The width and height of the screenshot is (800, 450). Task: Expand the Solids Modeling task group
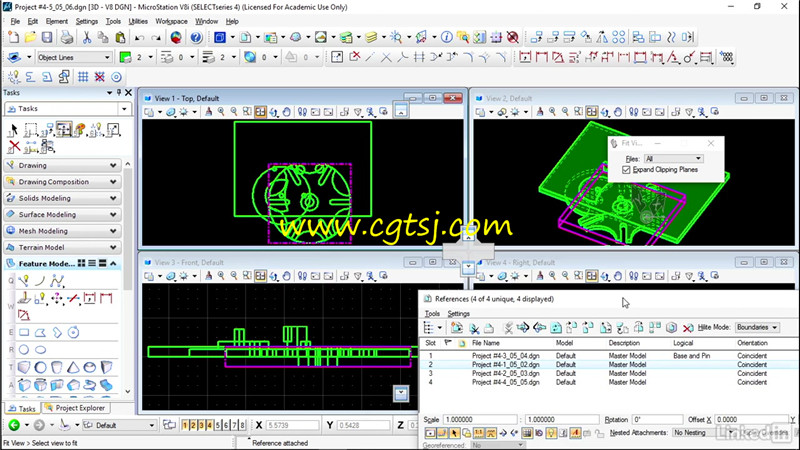point(62,198)
